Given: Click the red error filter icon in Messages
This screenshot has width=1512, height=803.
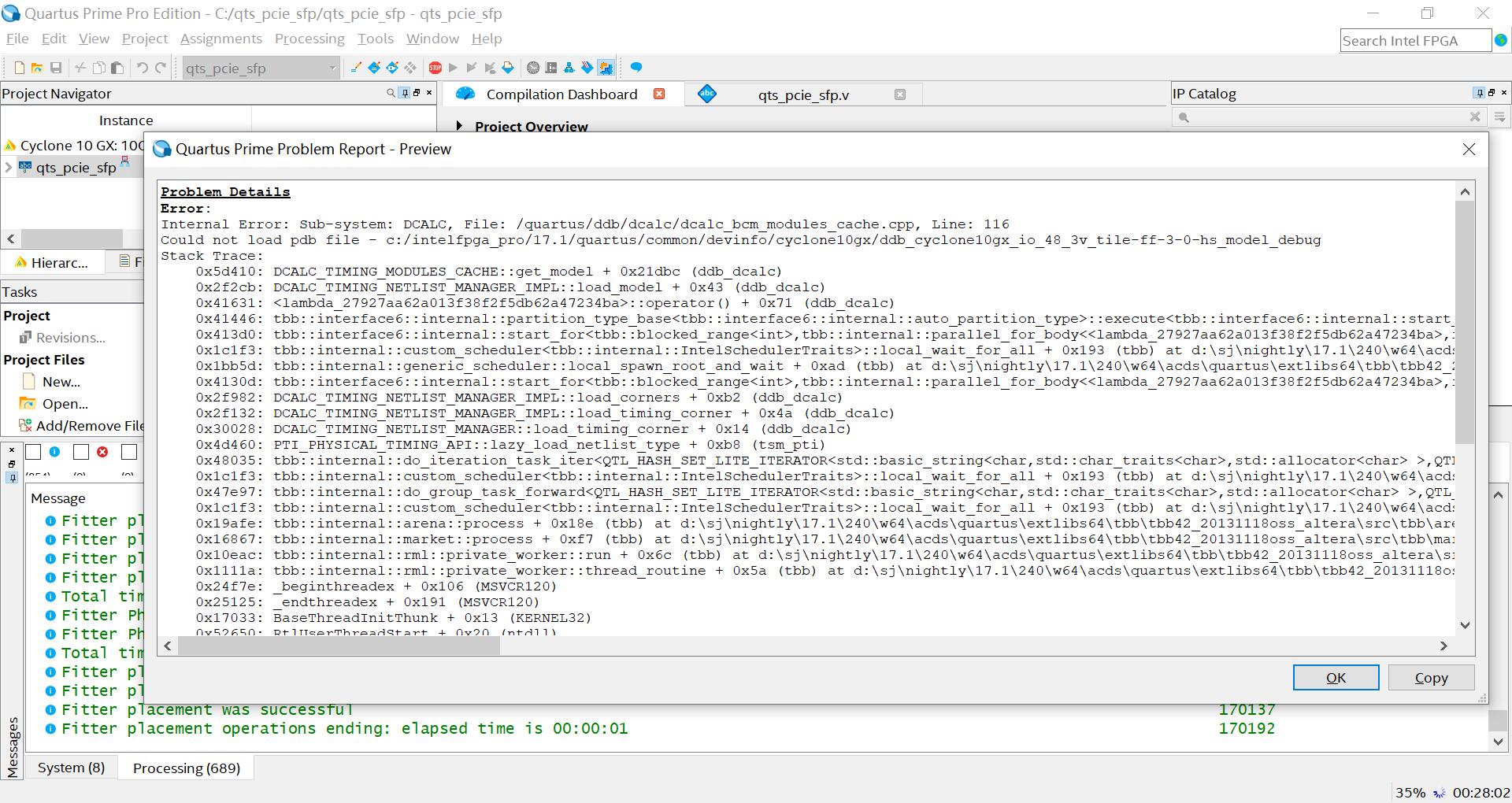Looking at the screenshot, I should pyautogui.click(x=102, y=452).
